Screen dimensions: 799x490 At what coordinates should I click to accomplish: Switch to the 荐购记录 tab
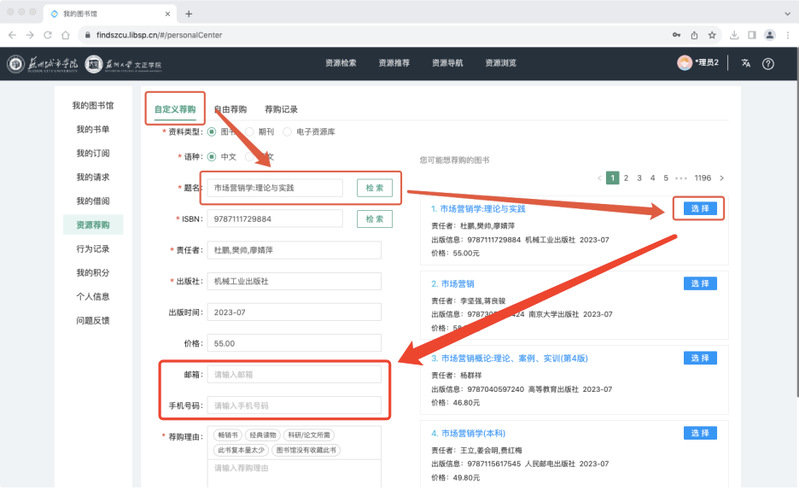pos(281,109)
